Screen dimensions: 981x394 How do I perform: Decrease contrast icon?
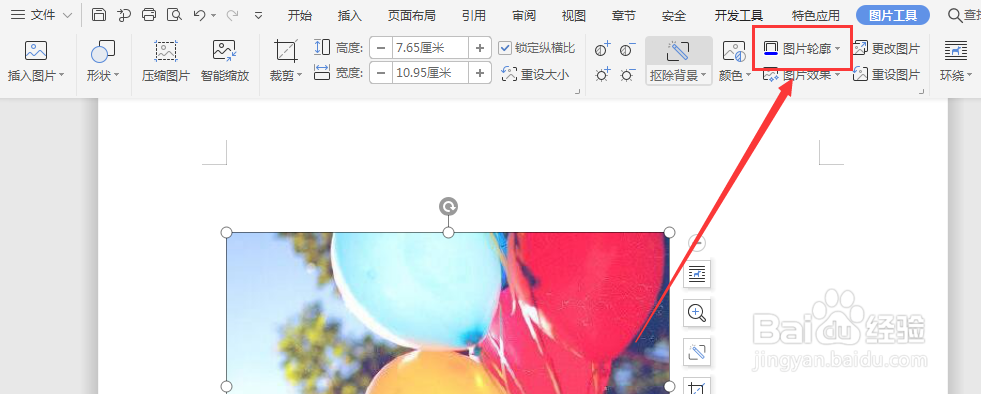[x=628, y=49]
